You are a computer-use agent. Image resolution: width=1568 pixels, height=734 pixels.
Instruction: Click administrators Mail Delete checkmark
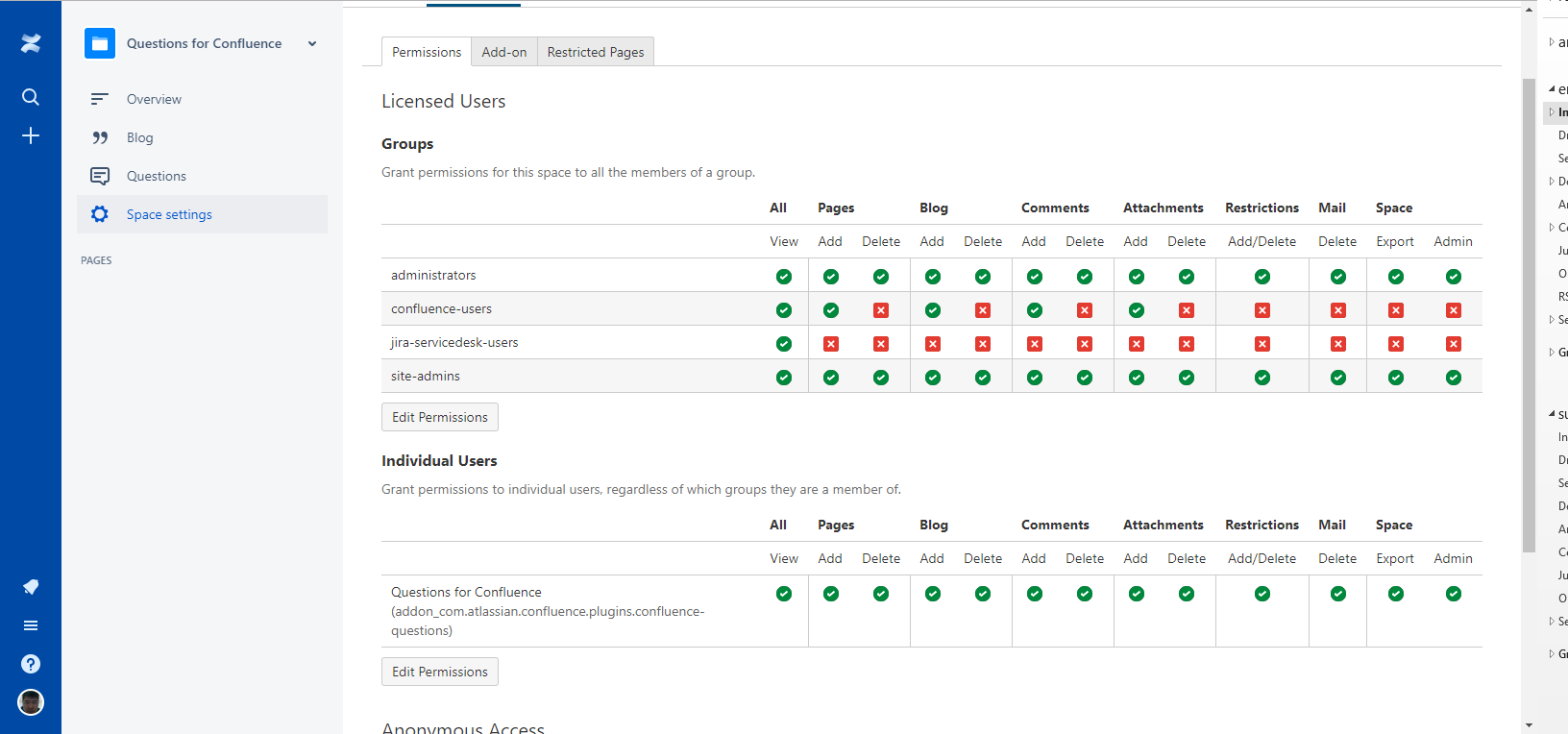click(1338, 277)
